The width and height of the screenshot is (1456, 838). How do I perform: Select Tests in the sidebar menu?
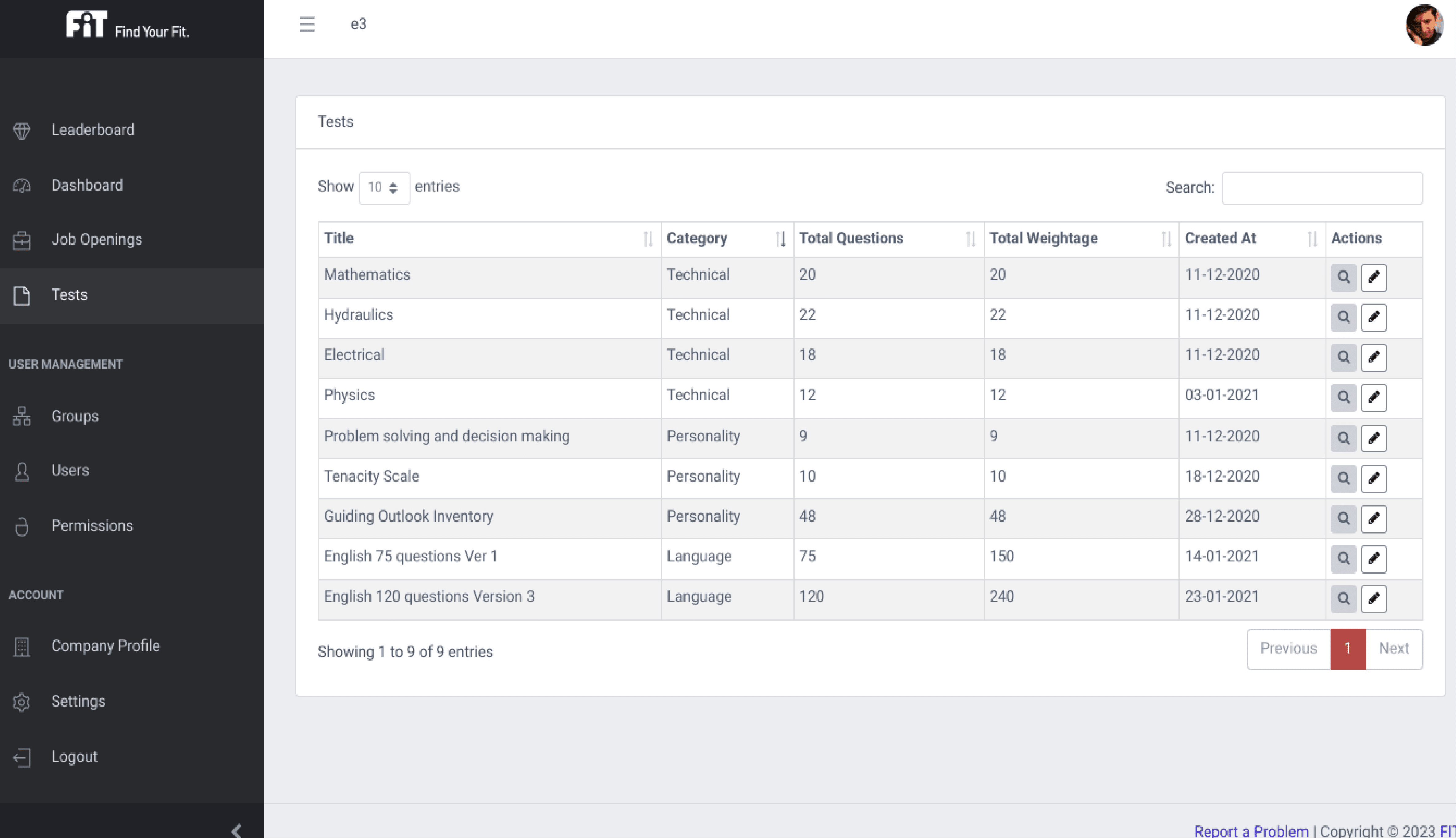click(x=132, y=295)
